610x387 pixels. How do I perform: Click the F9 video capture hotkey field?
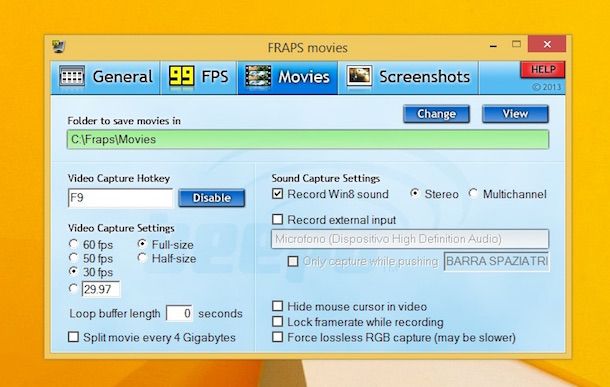120,198
